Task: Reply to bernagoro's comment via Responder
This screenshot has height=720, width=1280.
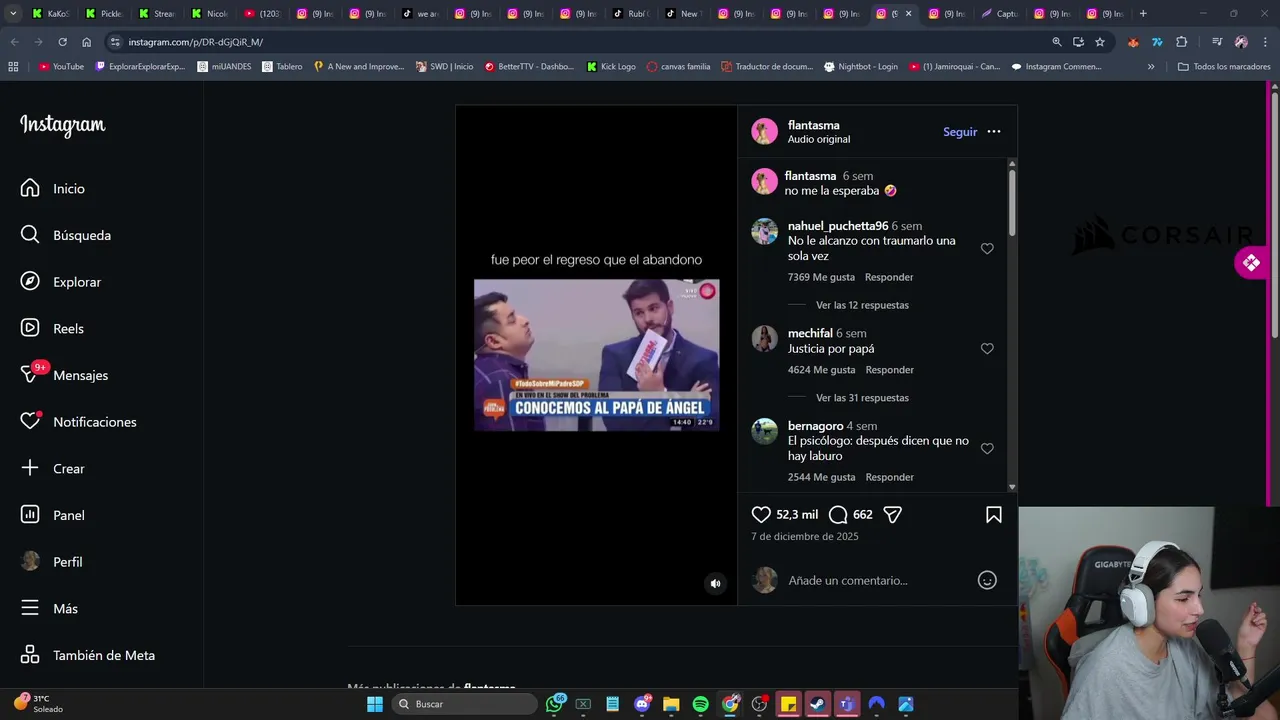Action: [x=889, y=477]
